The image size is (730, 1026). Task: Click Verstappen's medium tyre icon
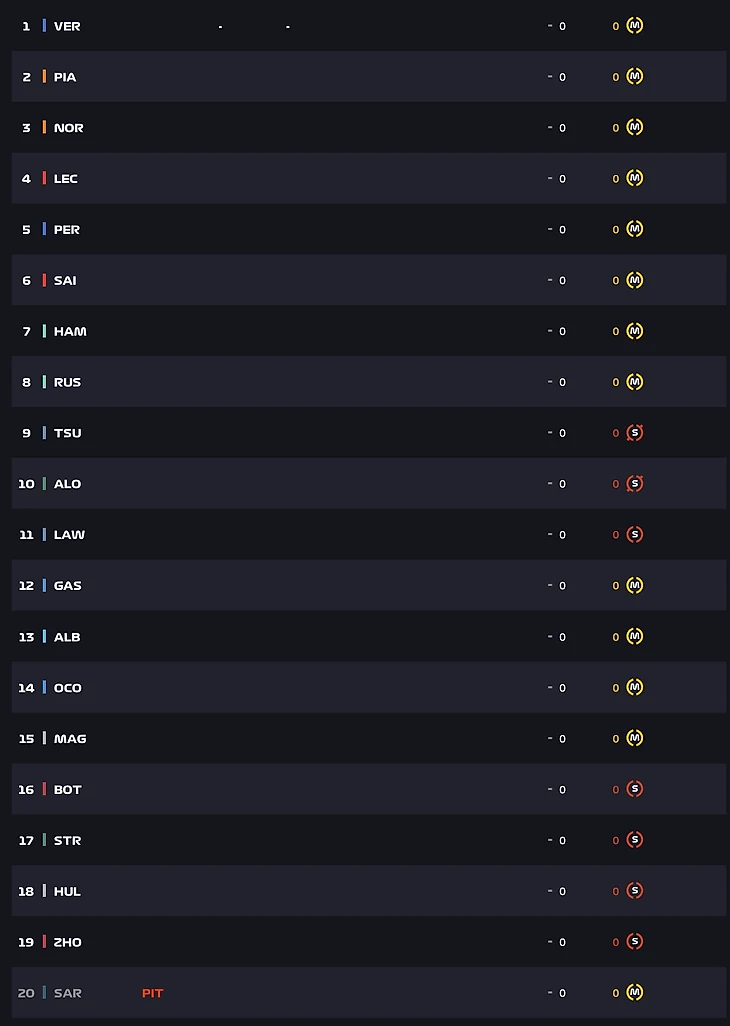[634, 26]
